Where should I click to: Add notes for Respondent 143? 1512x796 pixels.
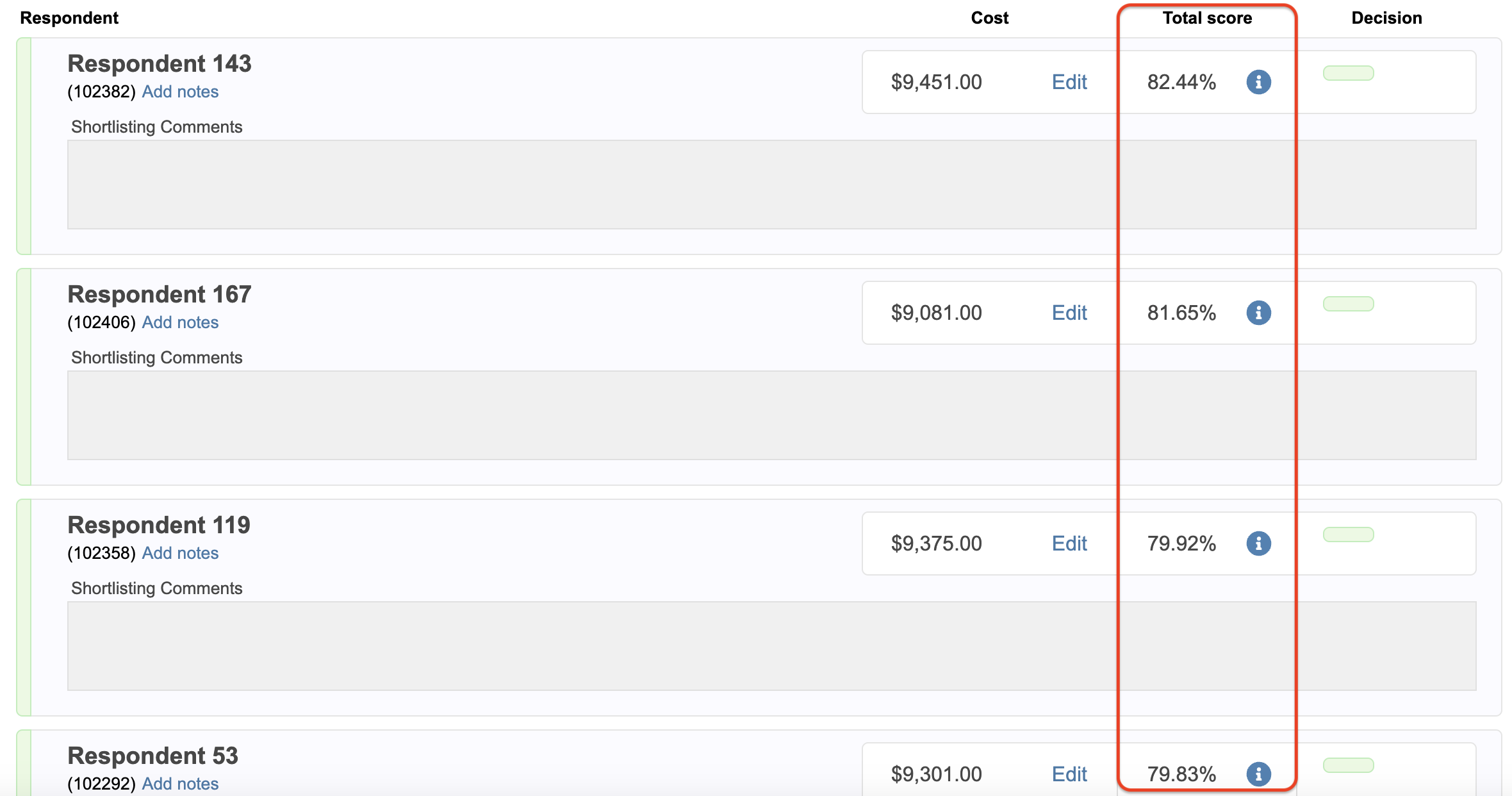(180, 92)
